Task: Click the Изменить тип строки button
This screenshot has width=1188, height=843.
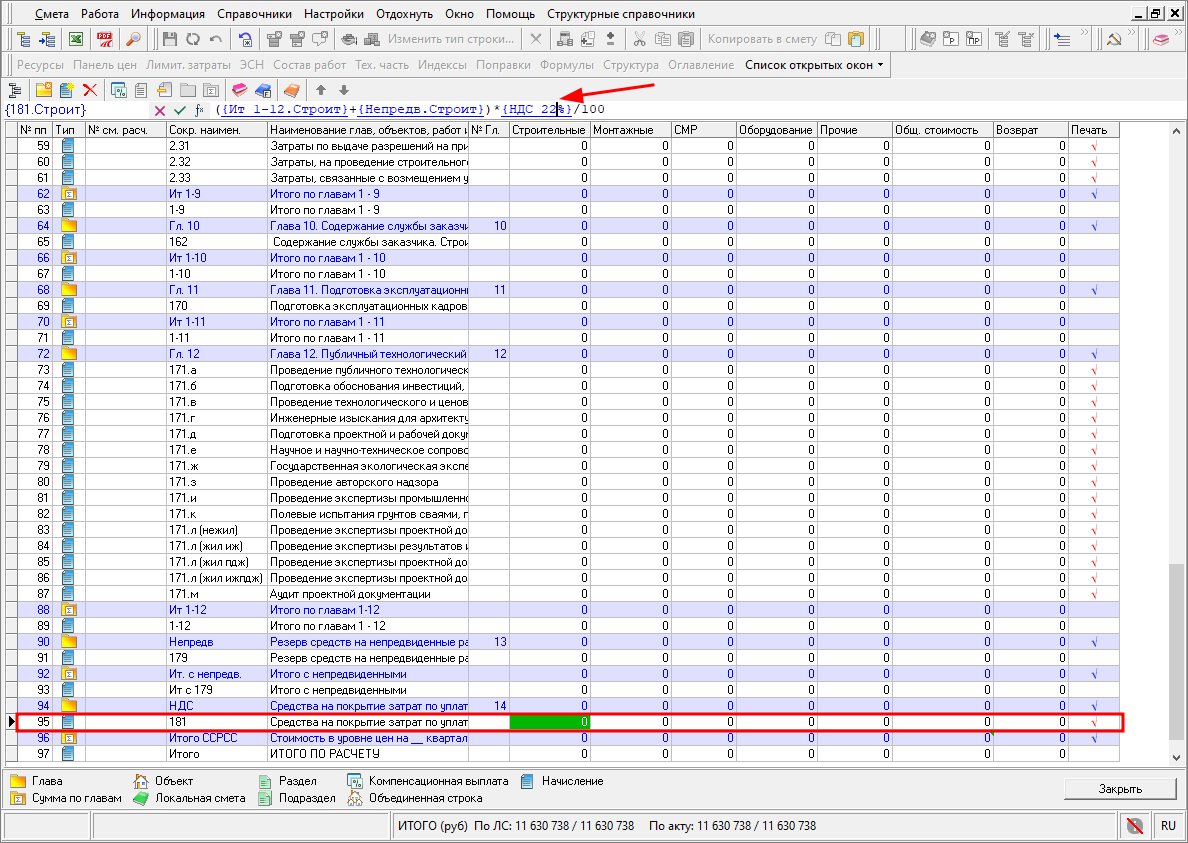Action: click(x=450, y=39)
